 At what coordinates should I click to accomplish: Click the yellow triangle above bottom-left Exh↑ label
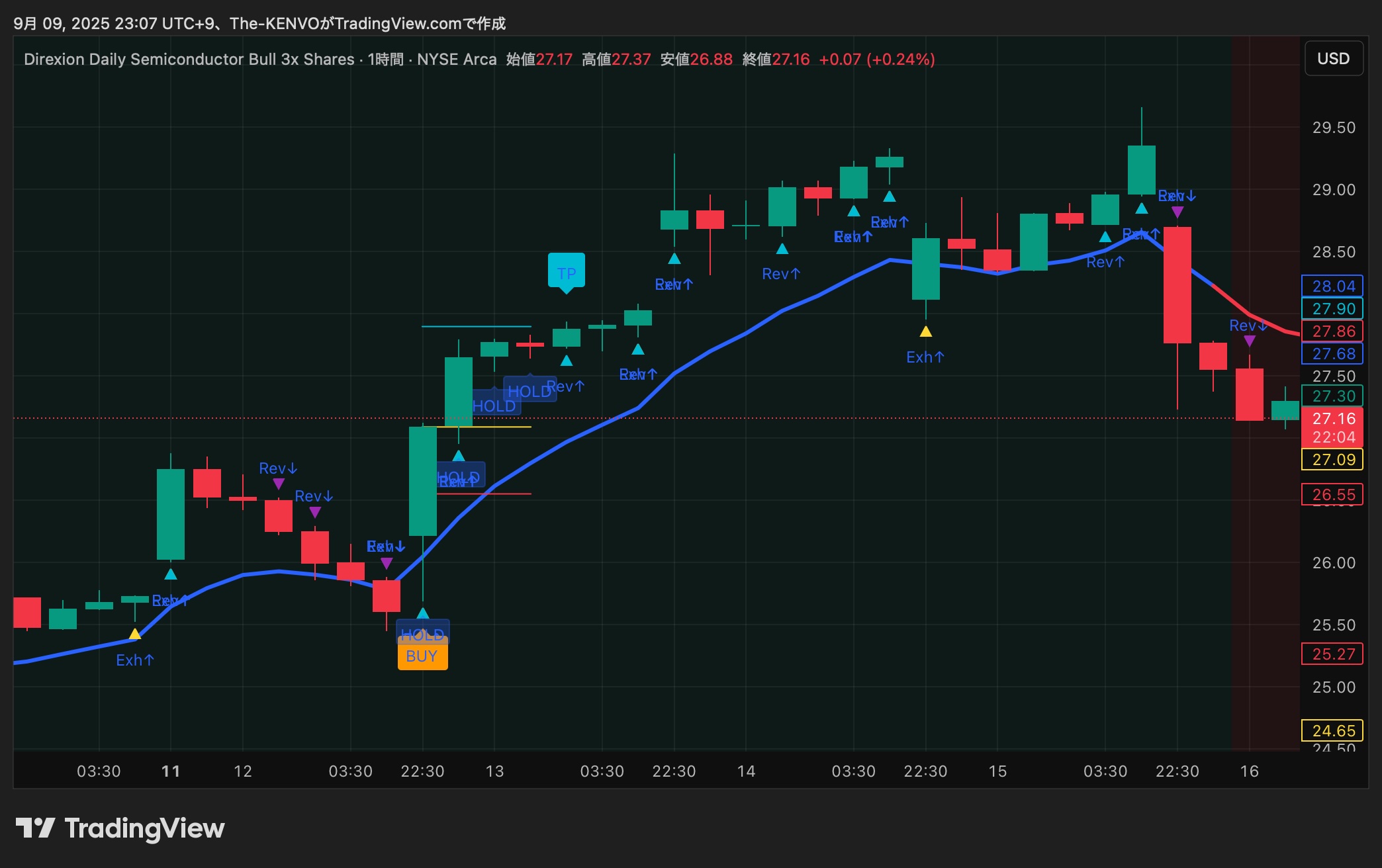pyautogui.click(x=135, y=634)
